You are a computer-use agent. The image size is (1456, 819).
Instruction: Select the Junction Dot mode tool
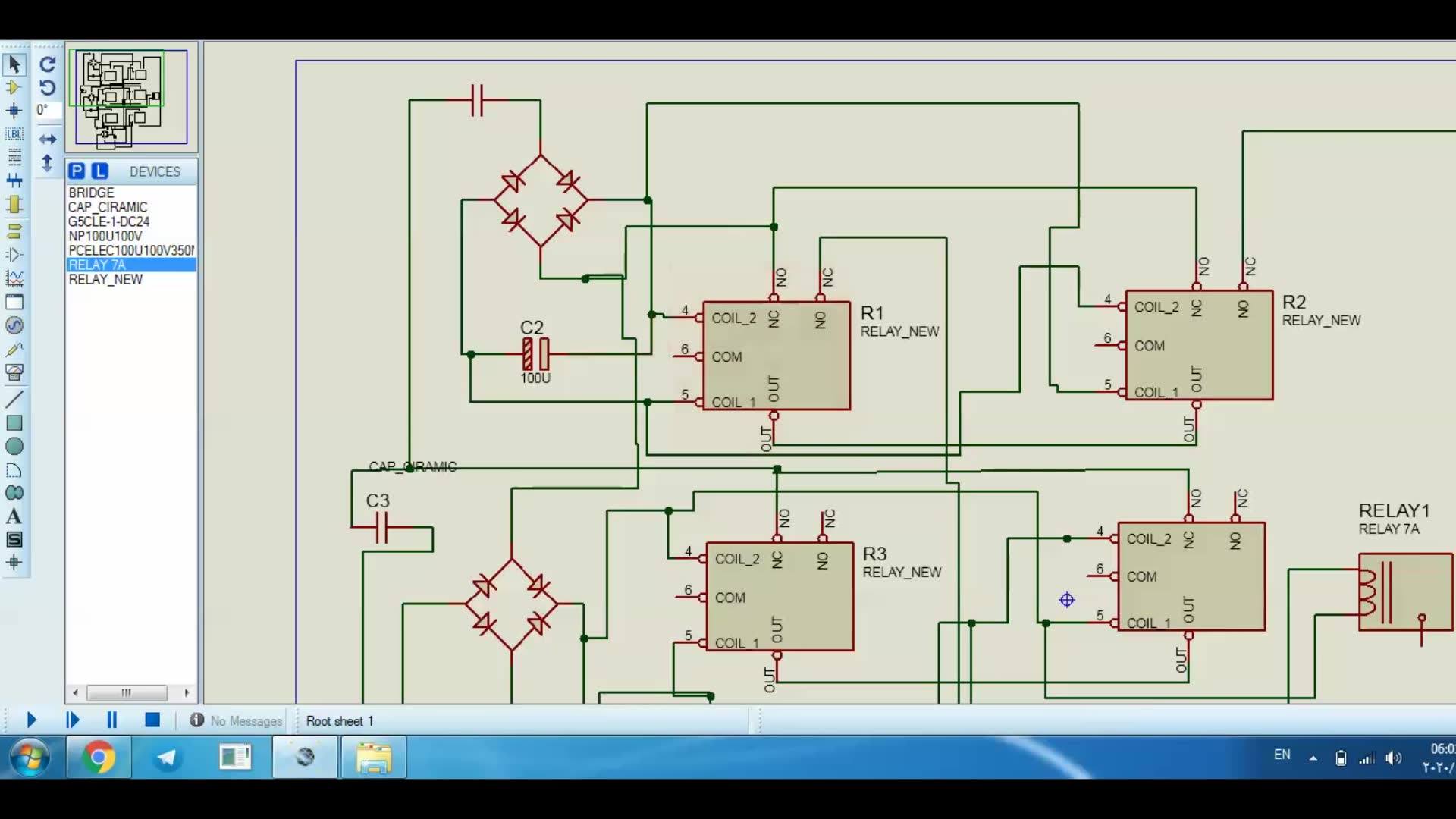[x=14, y=111]
